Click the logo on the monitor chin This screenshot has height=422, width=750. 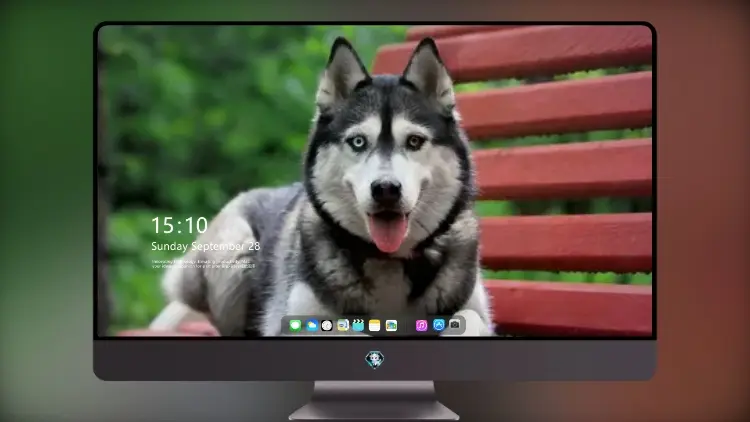(x=375, y=359)
